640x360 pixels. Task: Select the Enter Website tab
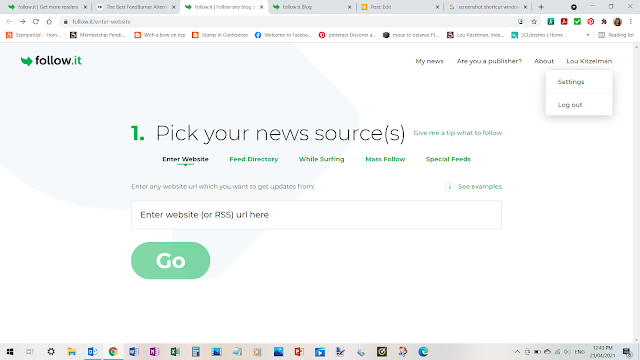point(185,159)
